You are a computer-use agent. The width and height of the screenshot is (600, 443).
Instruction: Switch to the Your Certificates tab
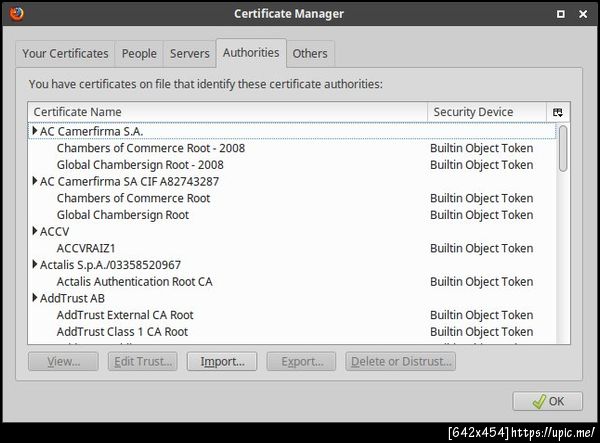coord(65,53)
